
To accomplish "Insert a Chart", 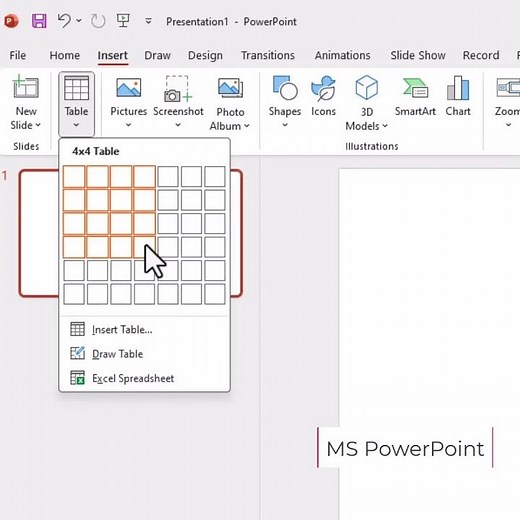I will [458, 96].
